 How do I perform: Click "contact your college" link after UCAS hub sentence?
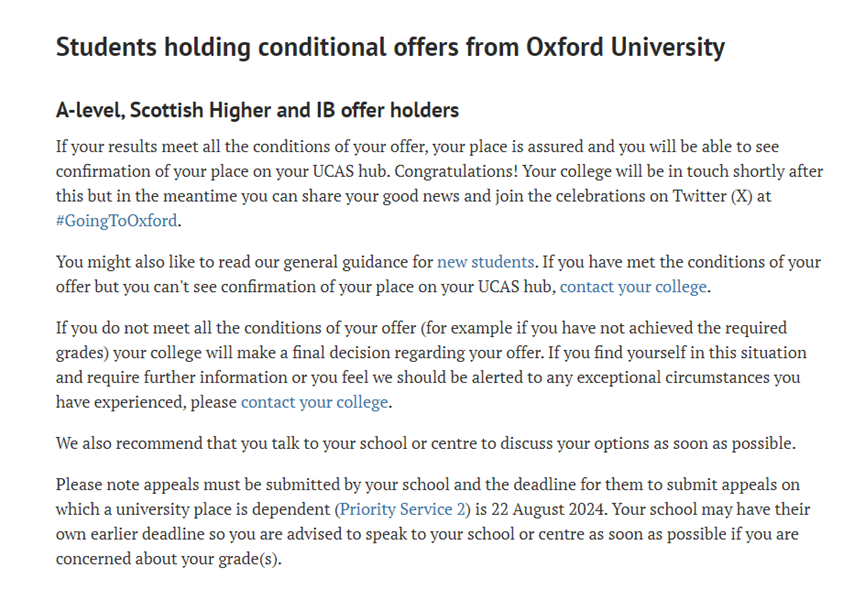(633, 287)
